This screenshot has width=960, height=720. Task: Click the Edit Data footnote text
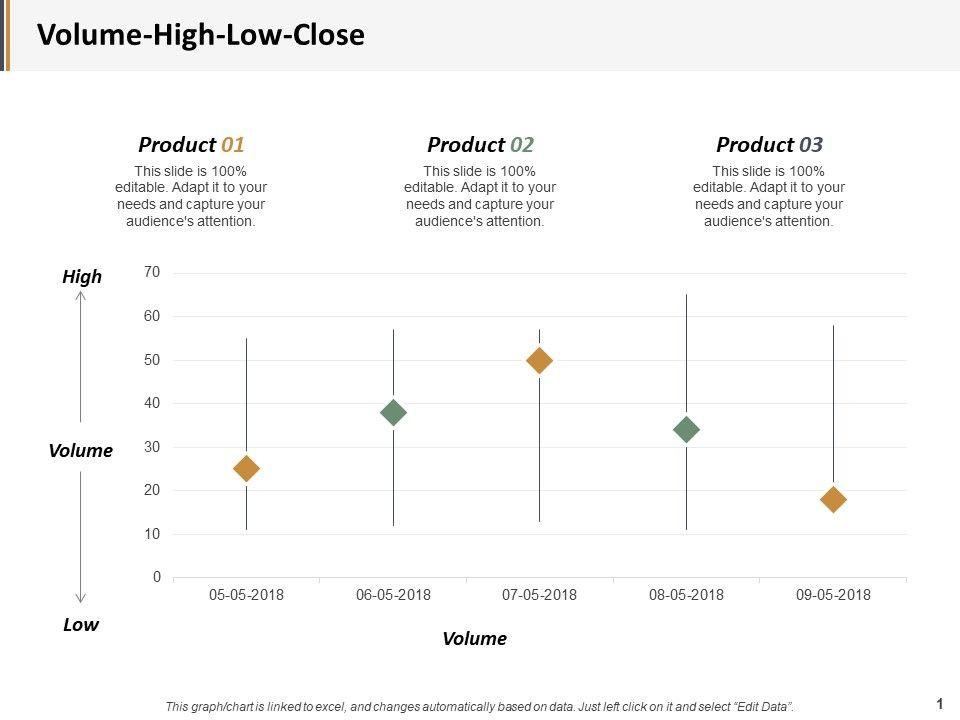[x=480, y=706]
